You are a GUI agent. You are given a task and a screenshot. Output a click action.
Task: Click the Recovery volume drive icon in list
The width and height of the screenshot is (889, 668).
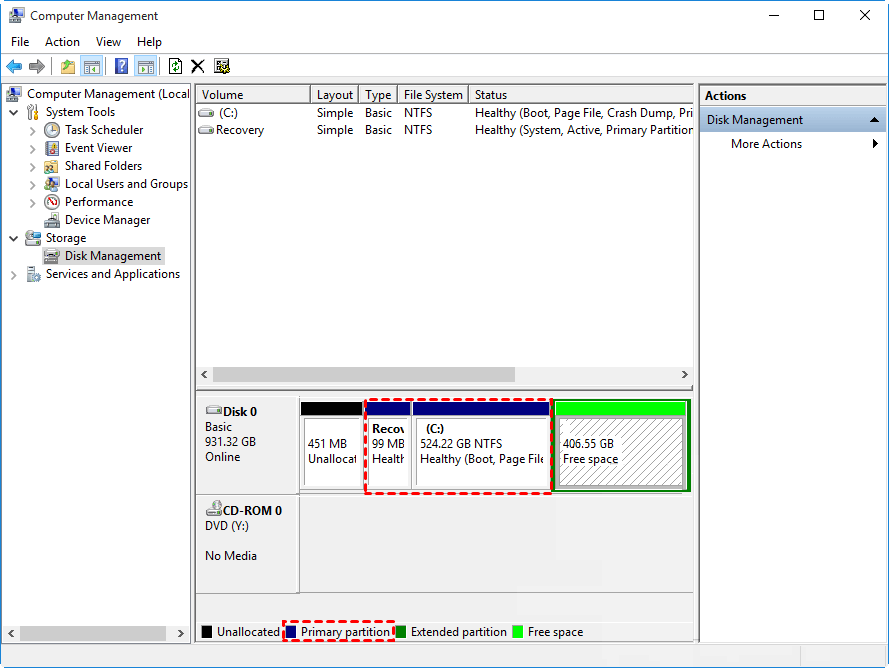[206, 130]
